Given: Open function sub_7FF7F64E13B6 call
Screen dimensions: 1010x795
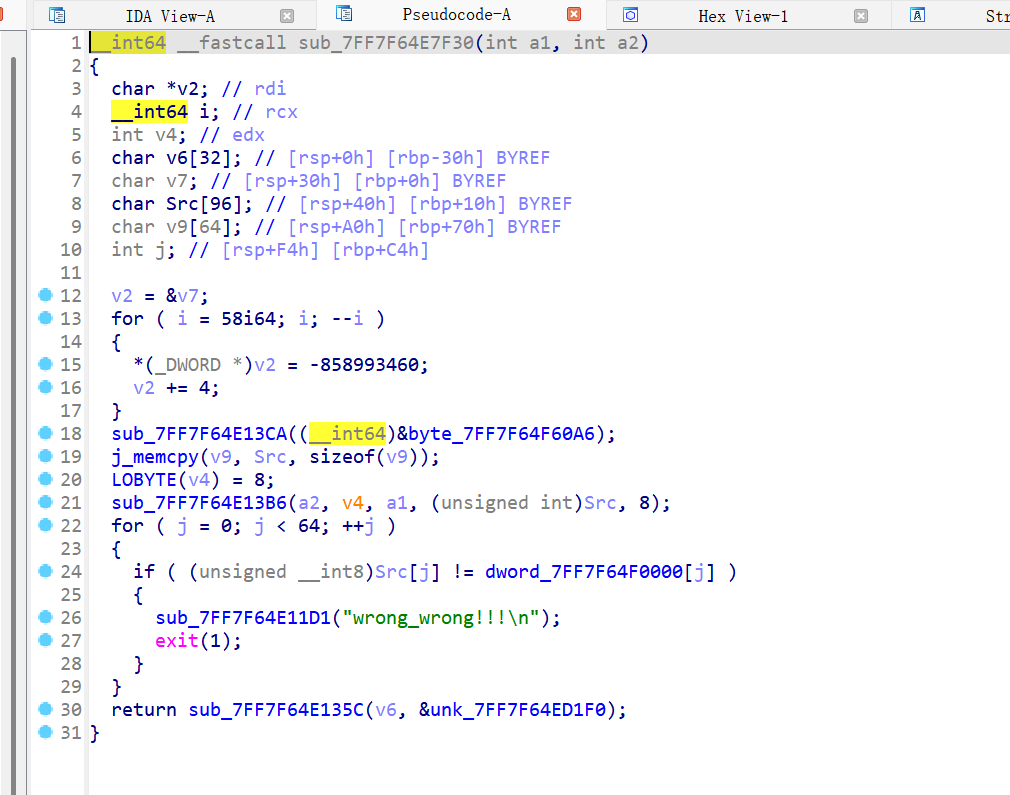Looking at the screenshot, I should (x=199, y=503).
